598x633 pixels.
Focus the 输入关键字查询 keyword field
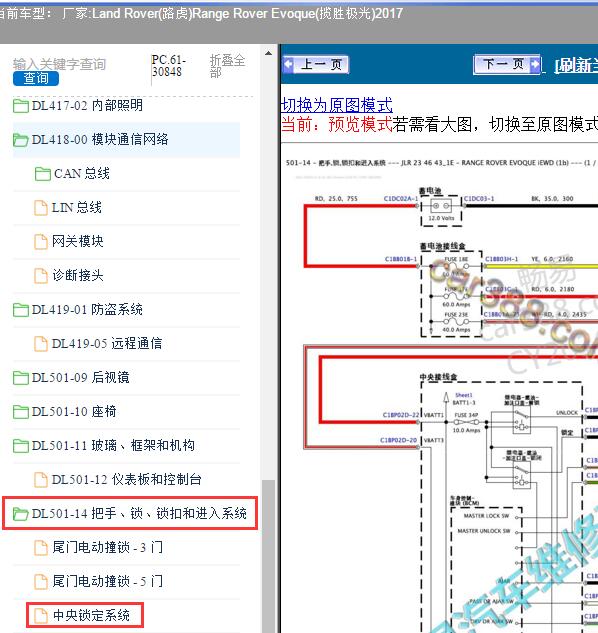59,64
